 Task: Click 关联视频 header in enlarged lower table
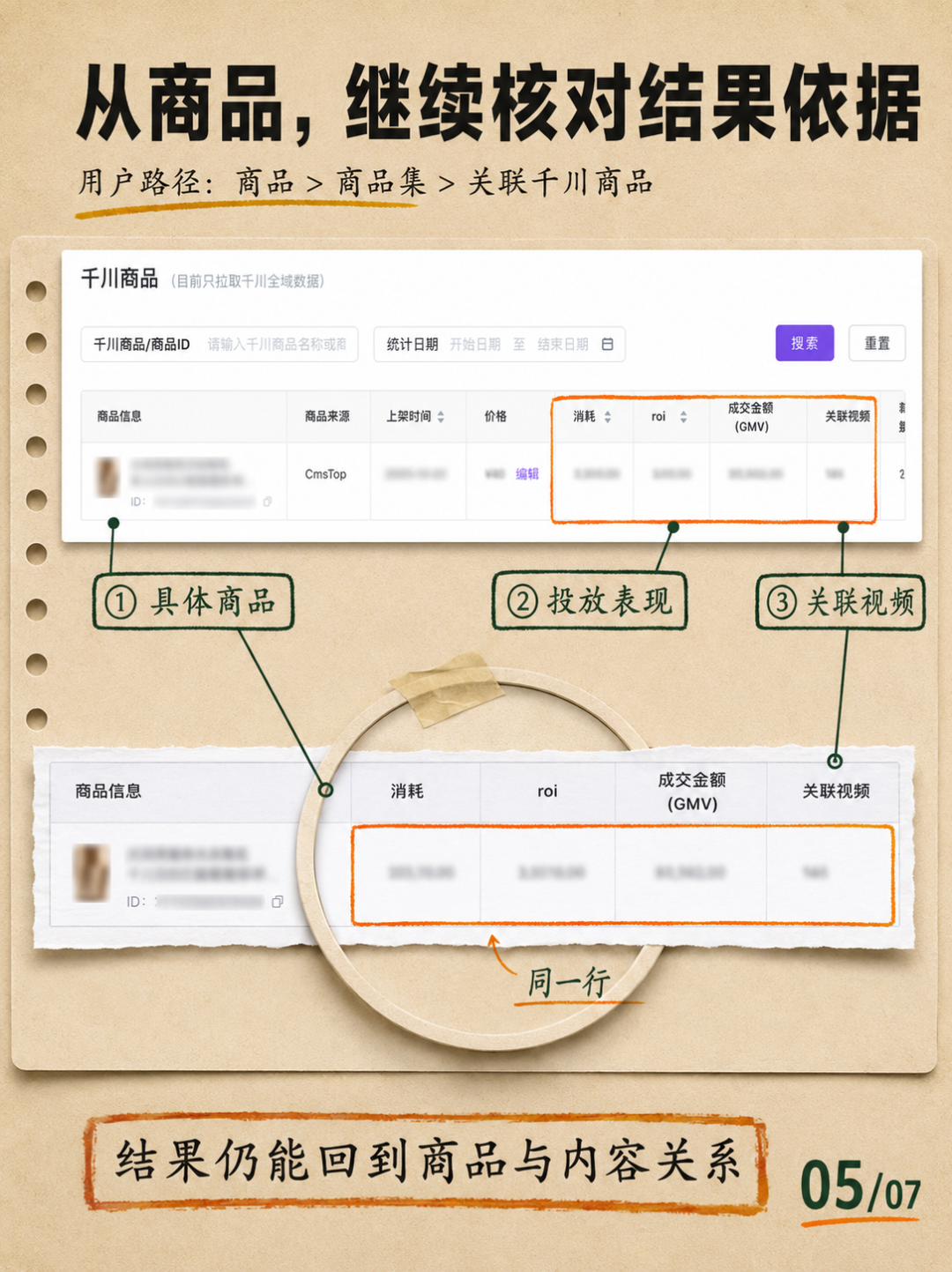tap(836, 792)
